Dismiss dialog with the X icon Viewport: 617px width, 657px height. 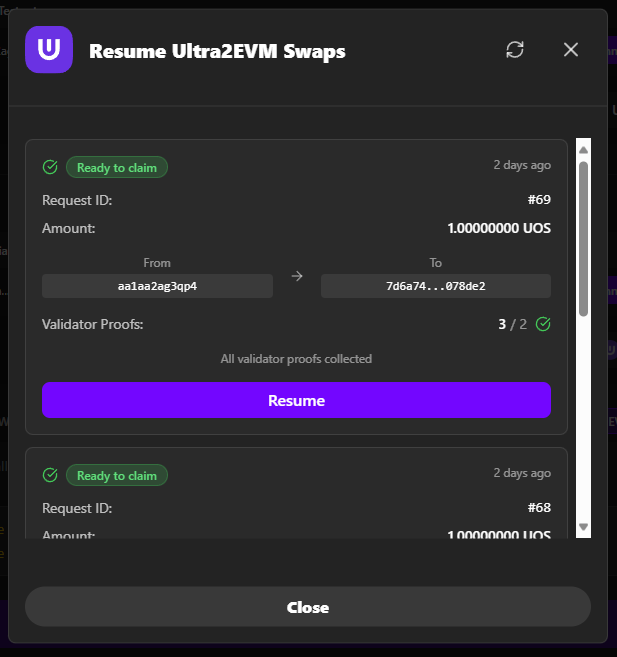point(571,50)
